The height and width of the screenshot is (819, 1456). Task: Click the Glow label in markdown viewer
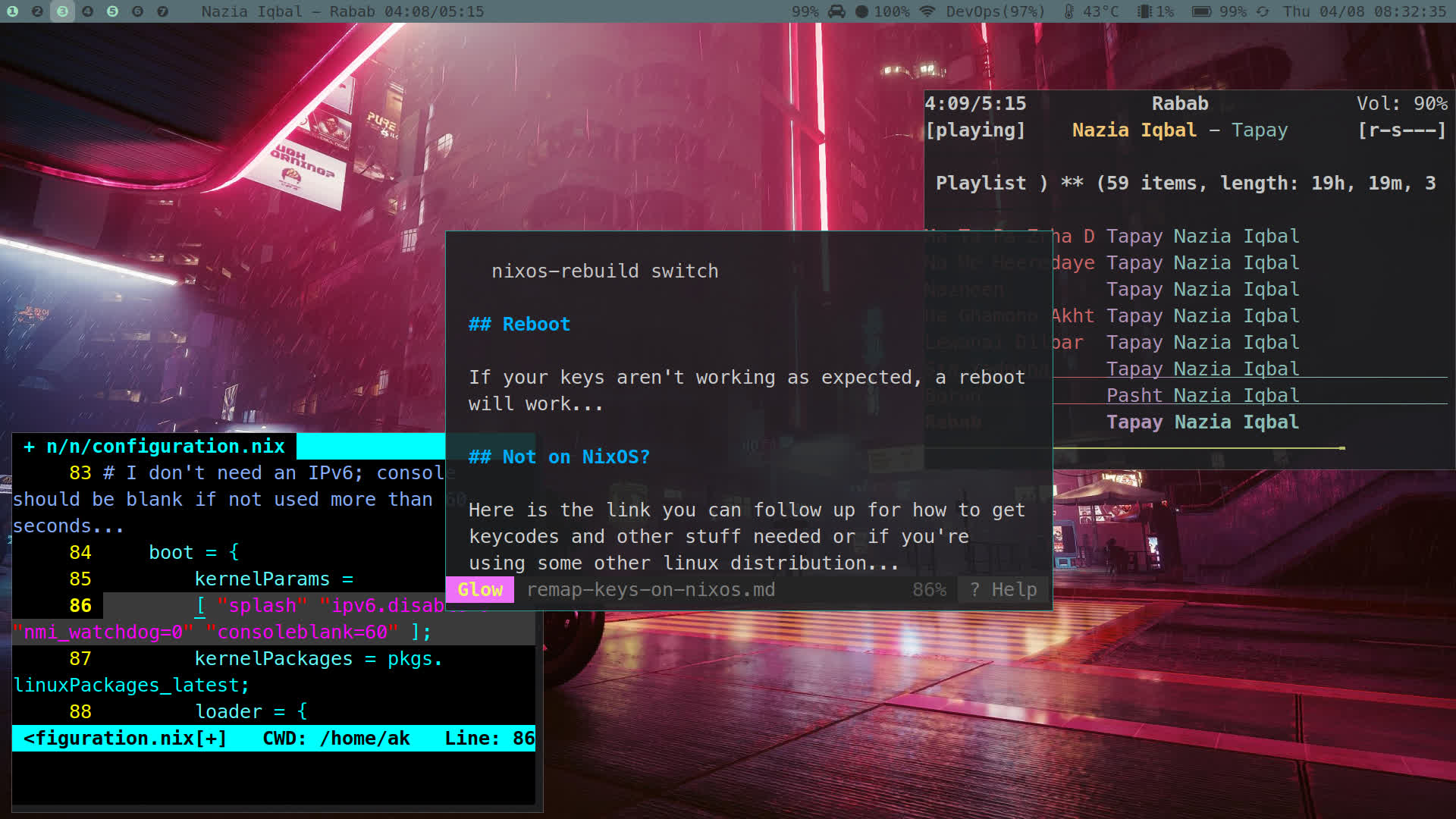[480, 589]
